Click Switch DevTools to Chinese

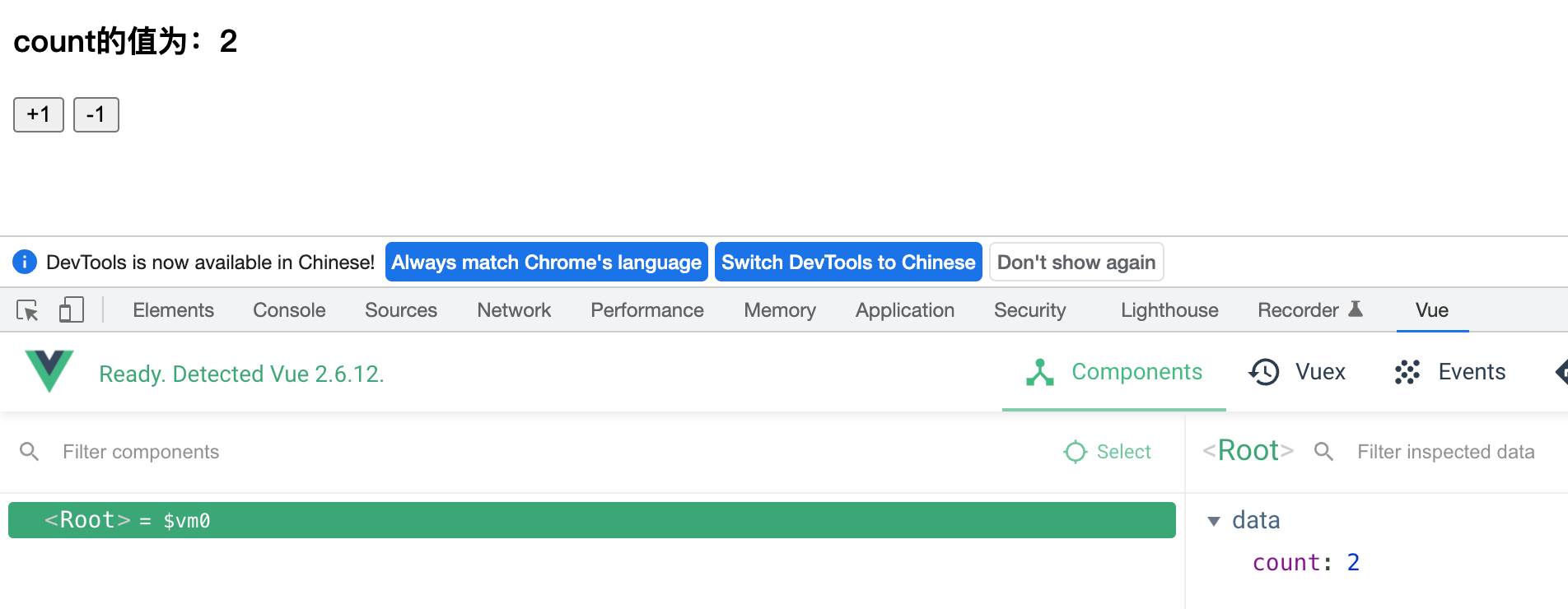(x=847, y=262)
